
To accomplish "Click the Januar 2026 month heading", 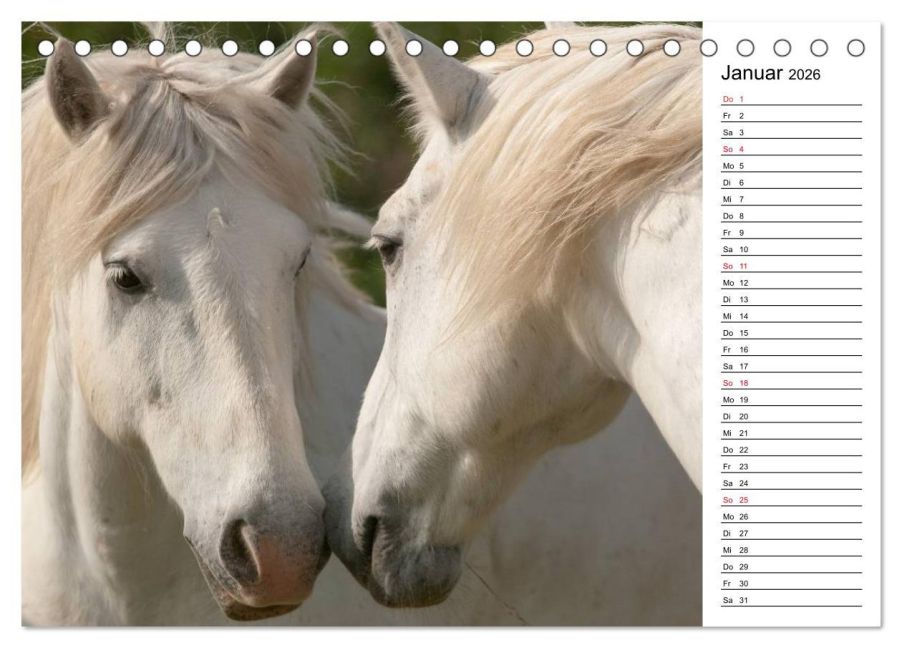I will [x=770, y=73].
